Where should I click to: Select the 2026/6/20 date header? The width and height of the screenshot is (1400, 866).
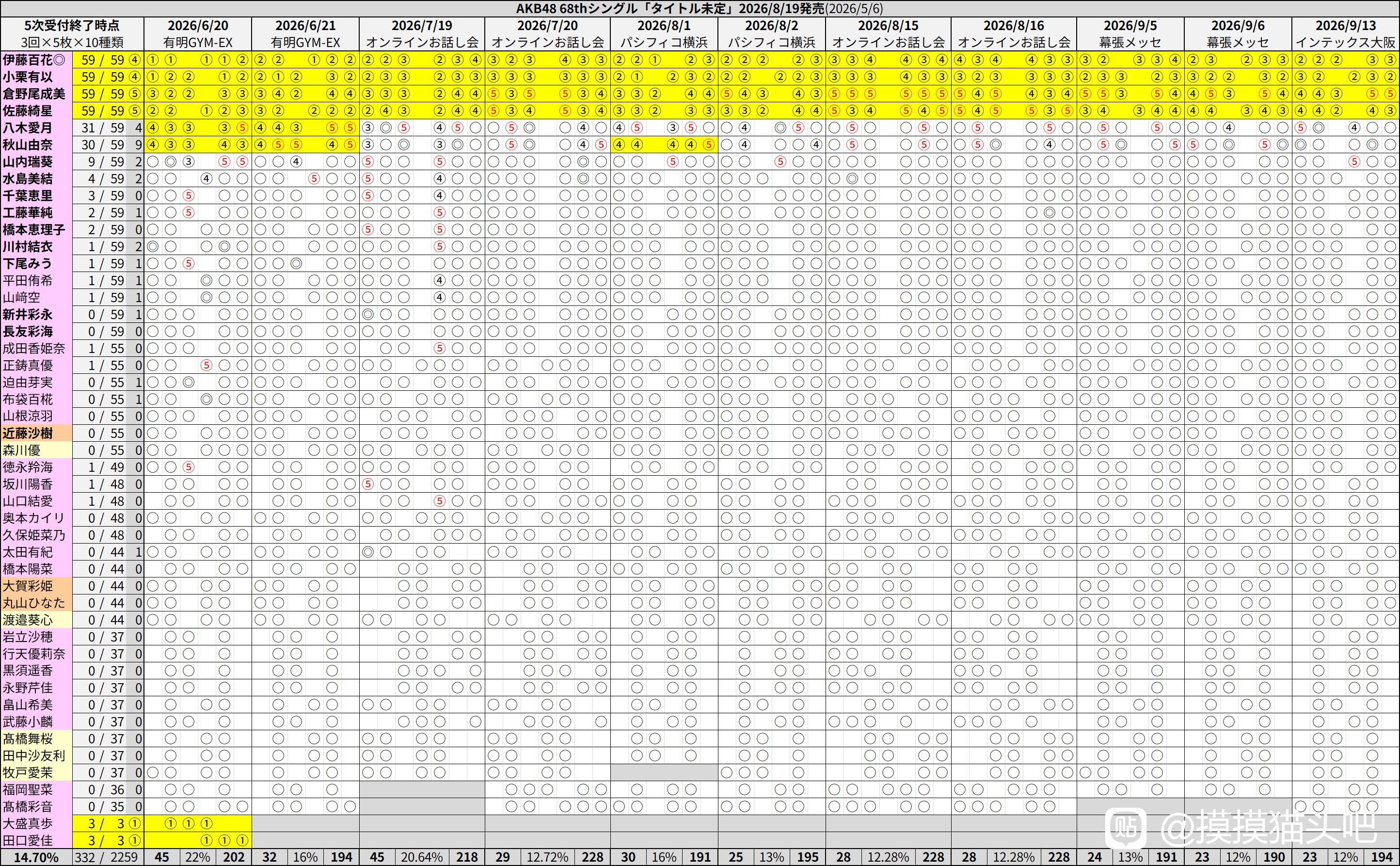pos(198,26)
